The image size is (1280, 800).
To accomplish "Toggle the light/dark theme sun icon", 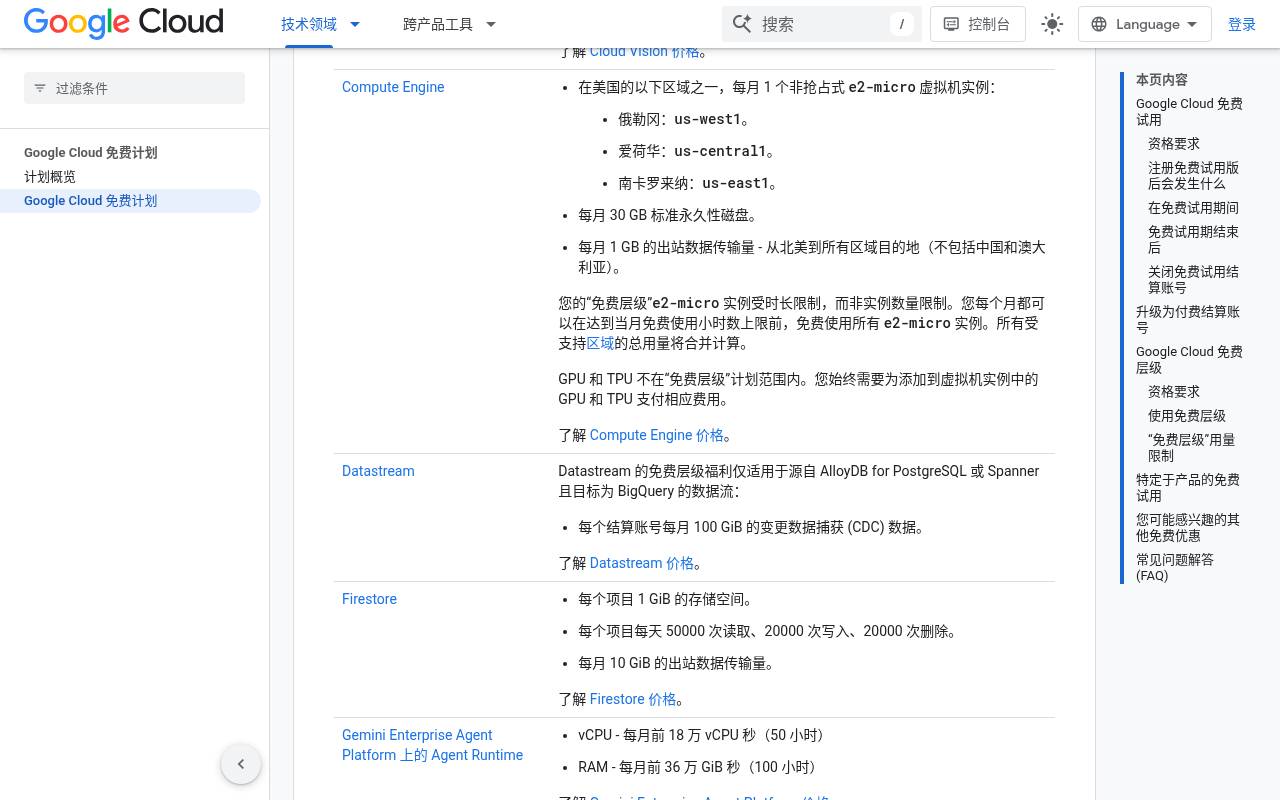I will 1052,24.
